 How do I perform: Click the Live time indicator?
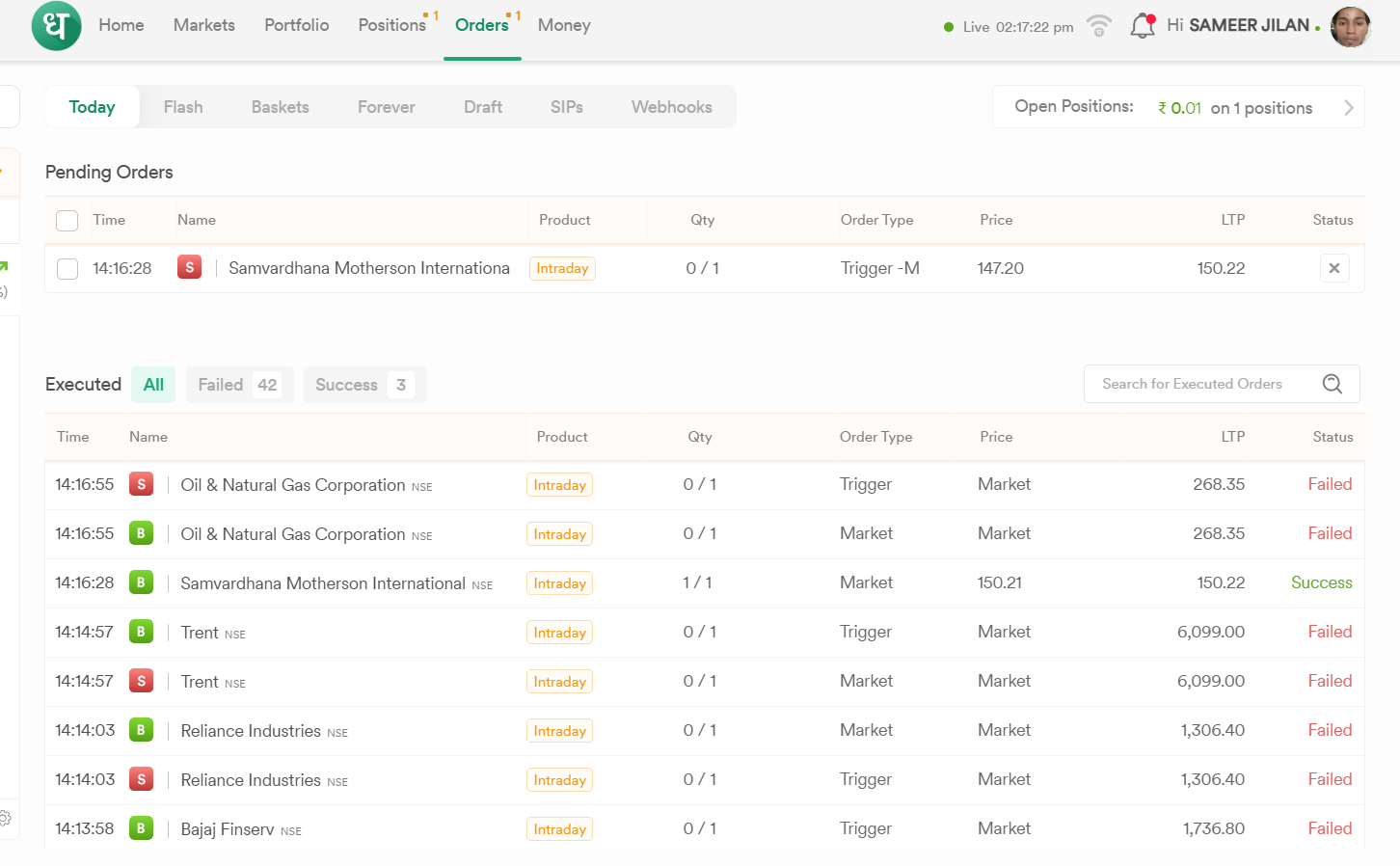tap(1009, 27)
